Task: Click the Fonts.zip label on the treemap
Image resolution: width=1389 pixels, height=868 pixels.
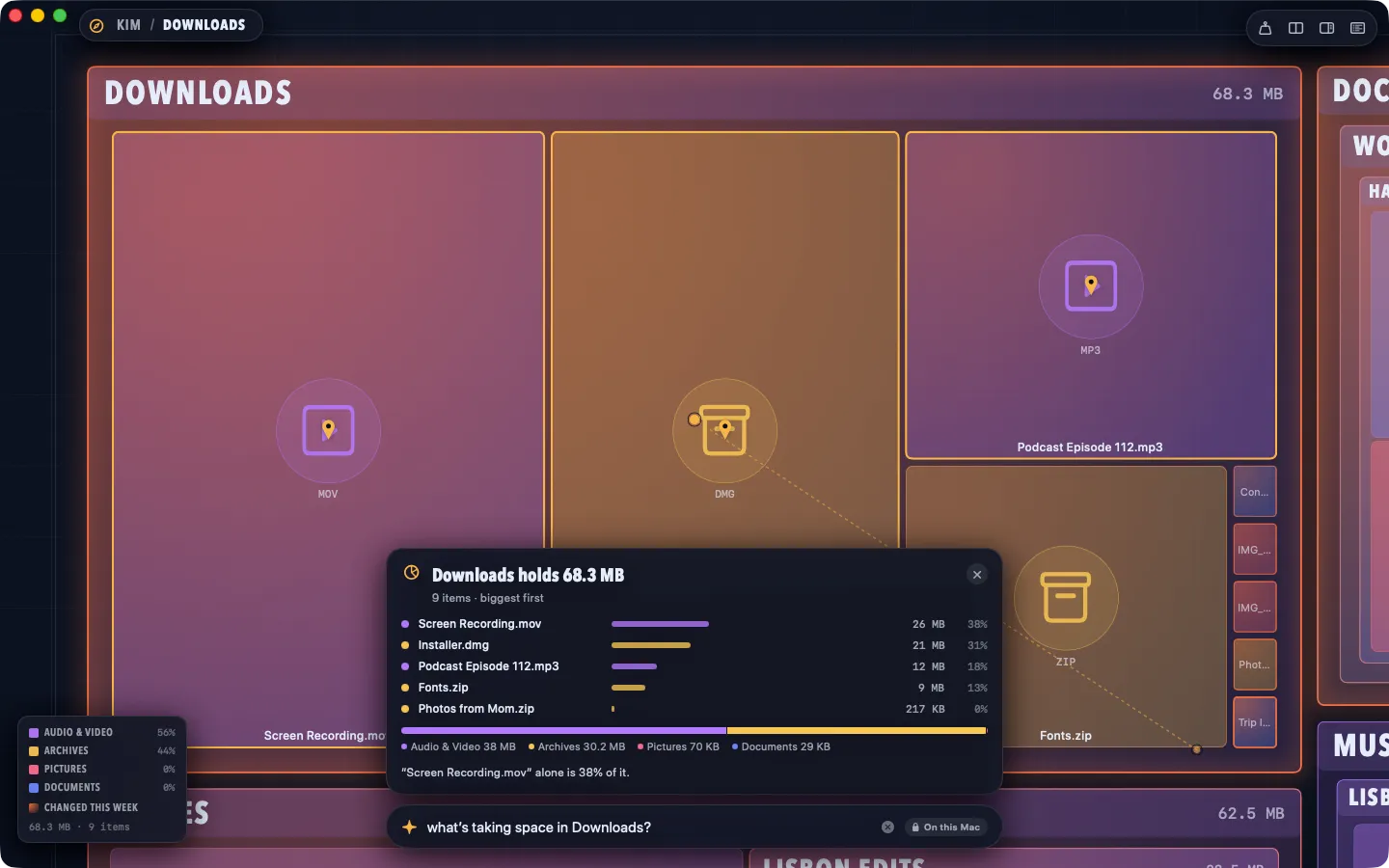Action: tap(1066, 736)
